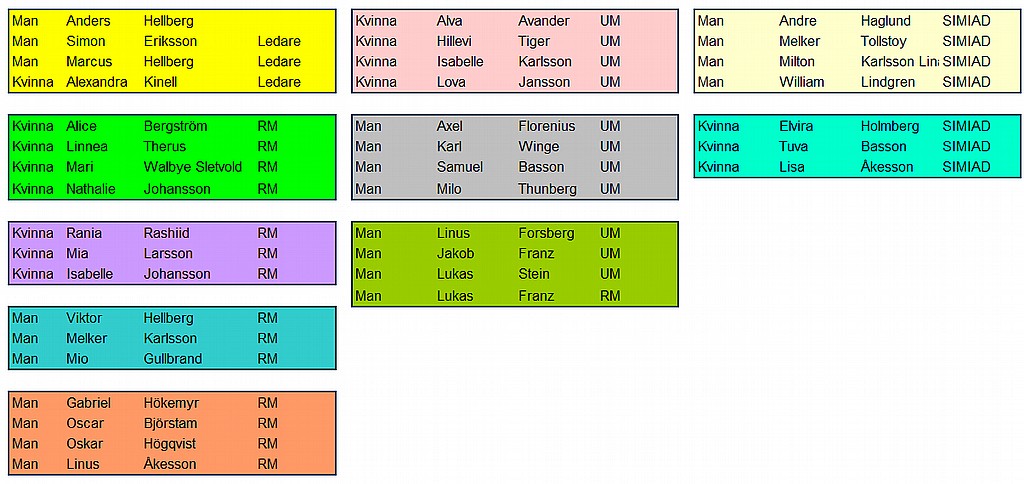The height and width of the screenshot is (484, 1024).
Task: Select the first name Hillevi
Action: point(459,41)
